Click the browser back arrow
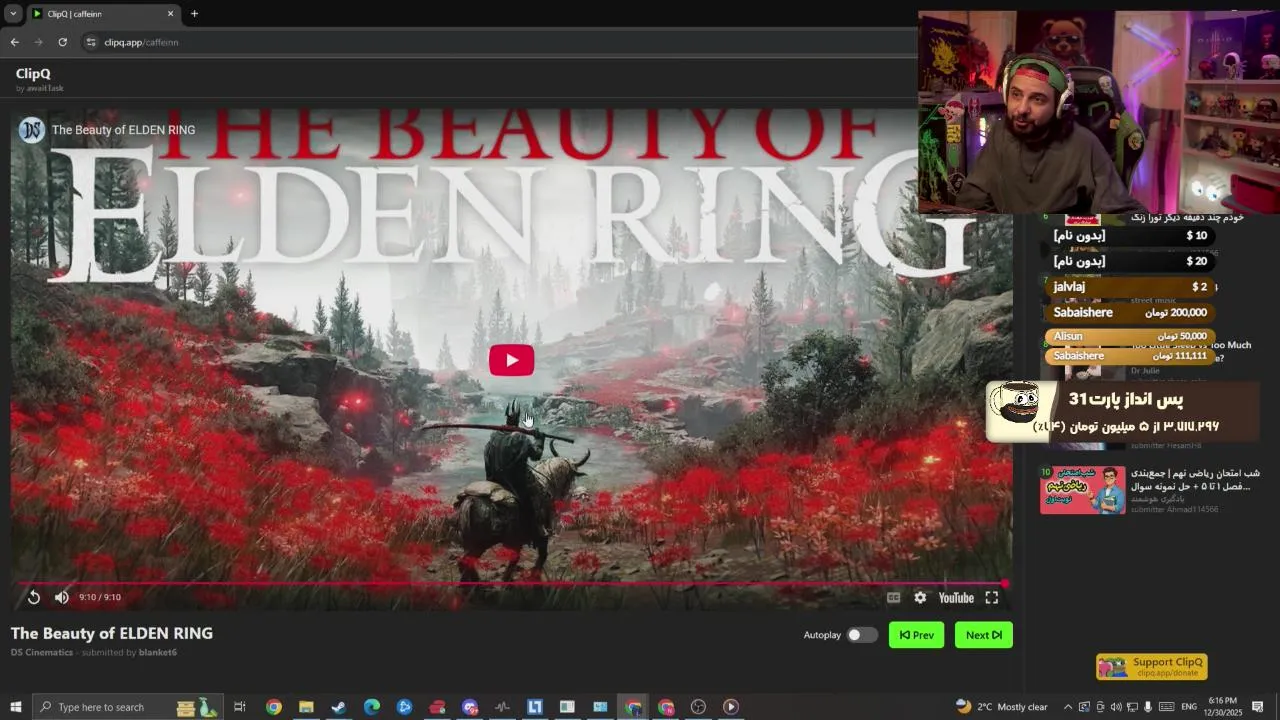 [x=14, y=42]
